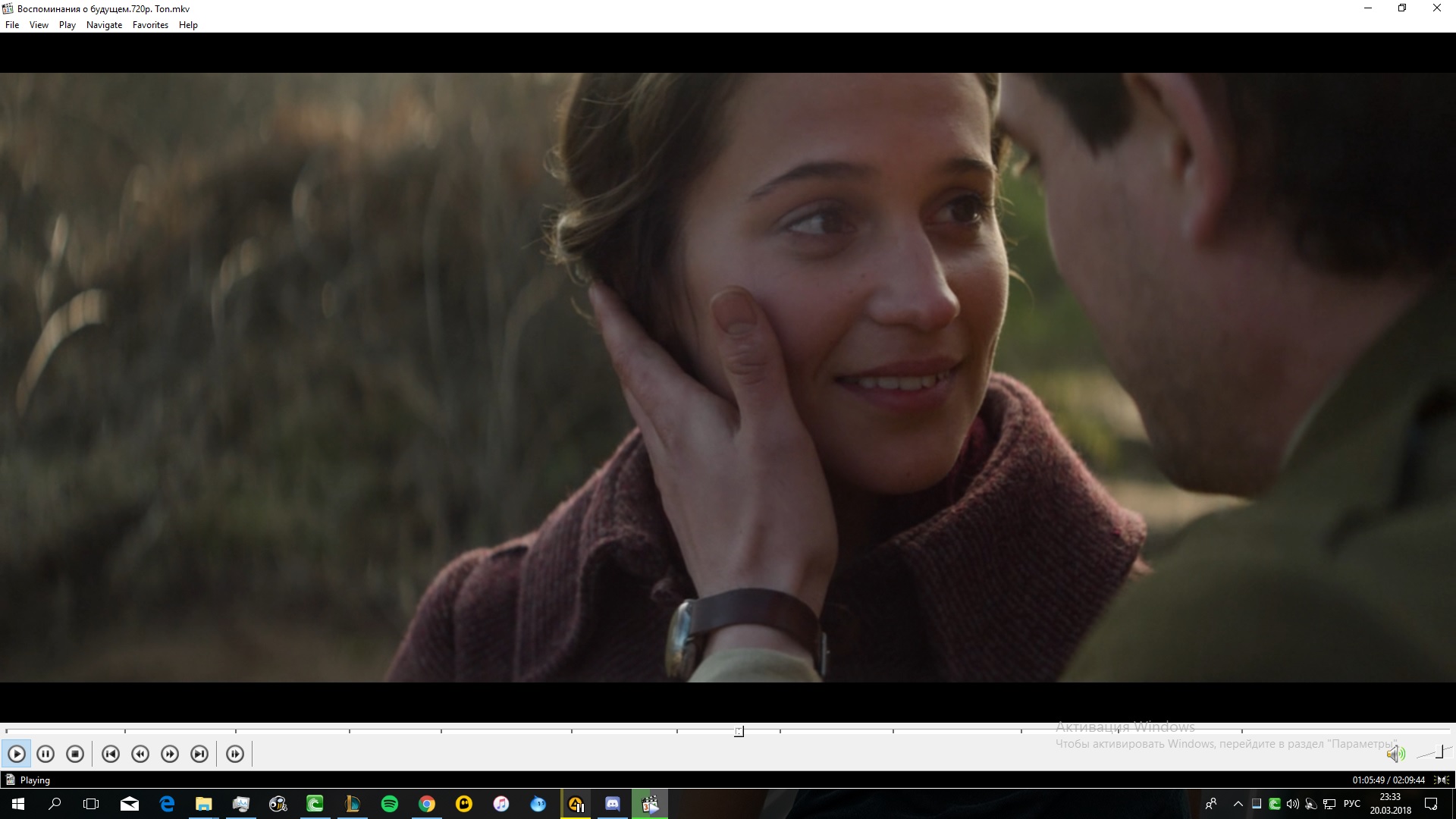Expand the Navigate menu
The image size is (1456, 819).
(x=104, y=25)
